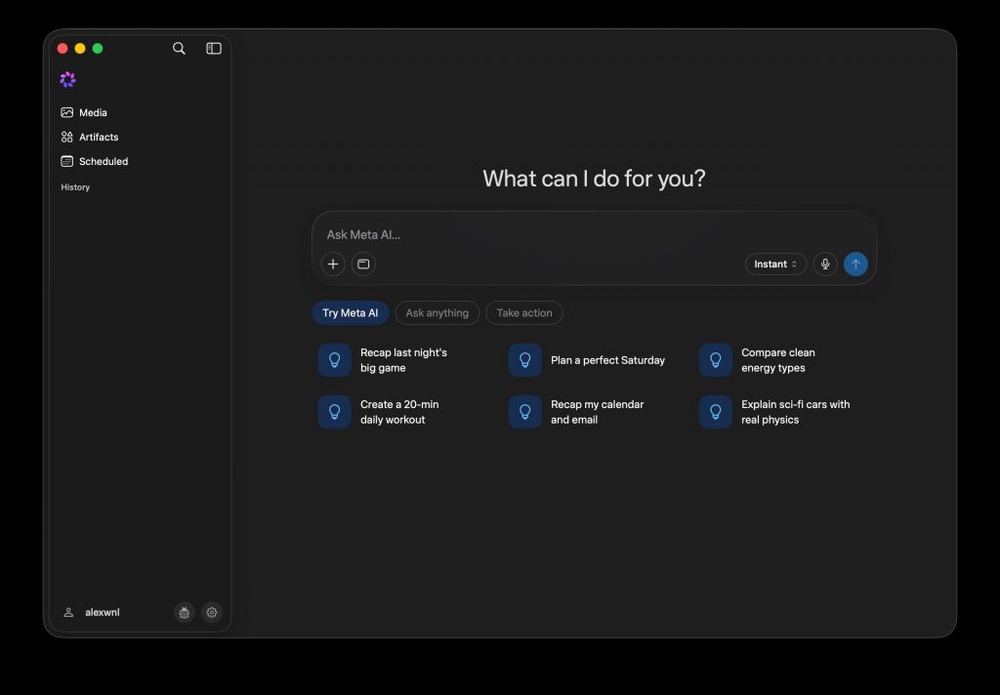
Task: Click lightbulb icon beside 20-min daily workout
Action: 334,412
